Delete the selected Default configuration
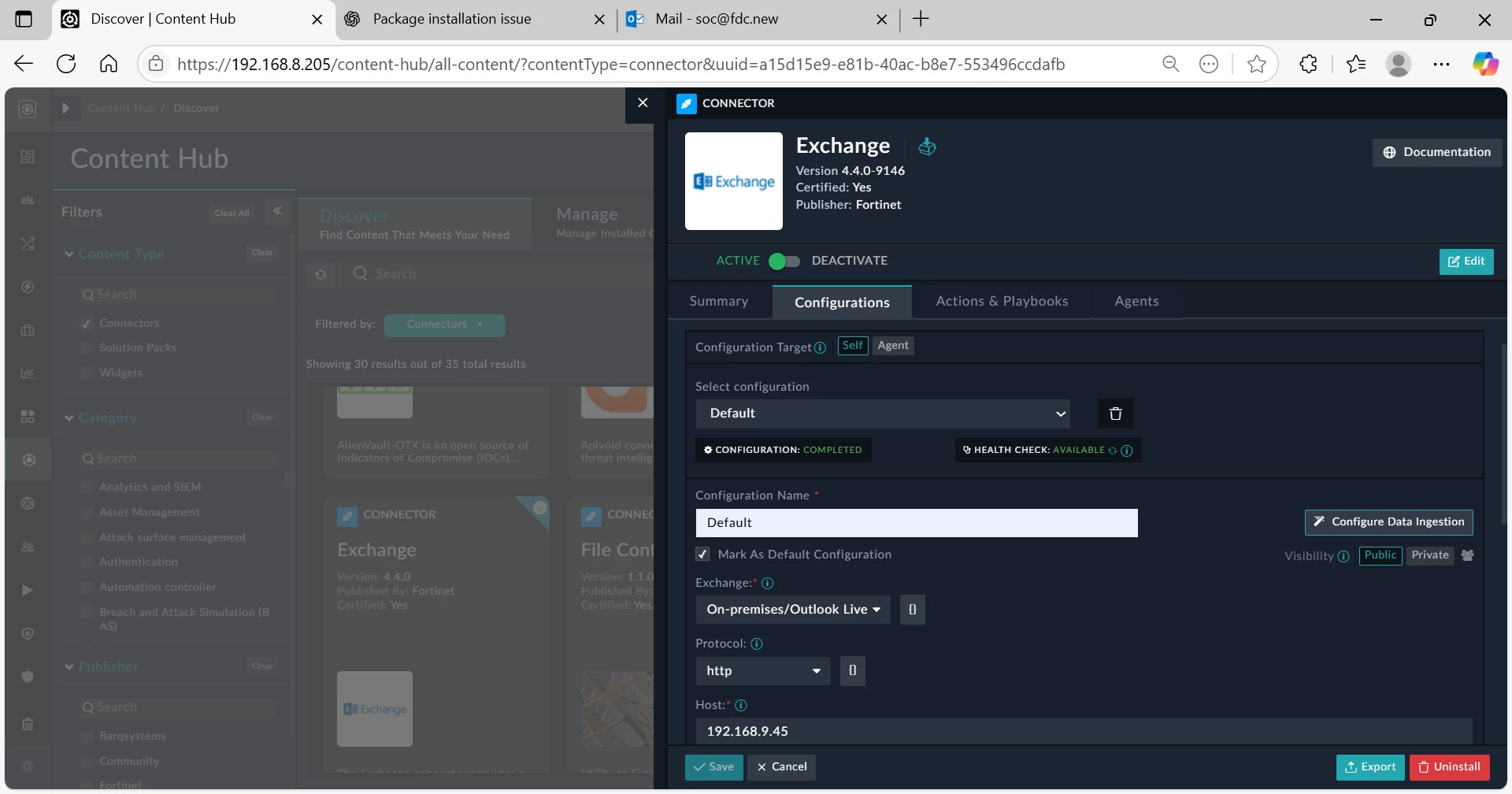1512x794 pixels. (1115, 414)
